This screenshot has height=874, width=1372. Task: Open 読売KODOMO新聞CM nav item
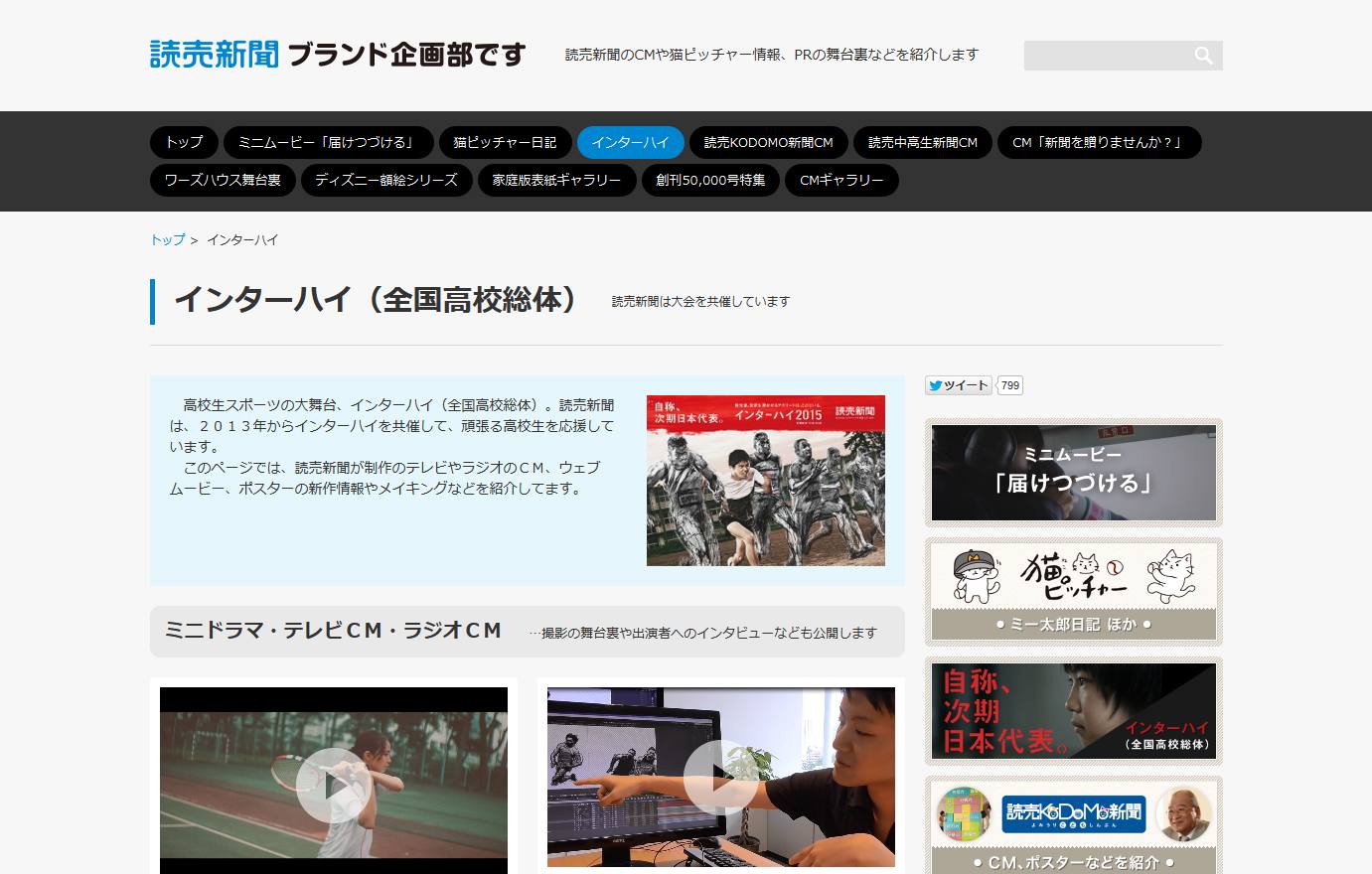(769, 142)
